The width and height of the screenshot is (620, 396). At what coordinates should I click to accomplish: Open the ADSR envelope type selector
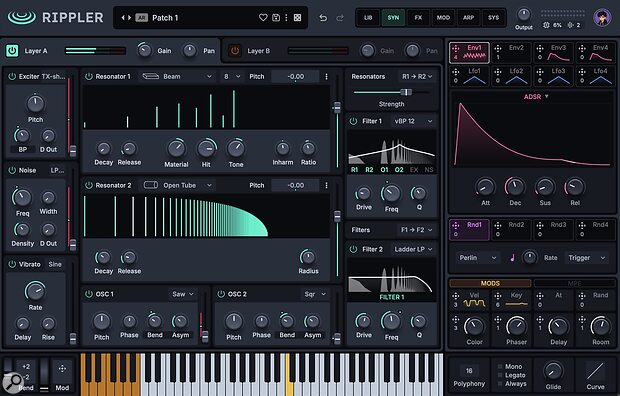point(536,97)
